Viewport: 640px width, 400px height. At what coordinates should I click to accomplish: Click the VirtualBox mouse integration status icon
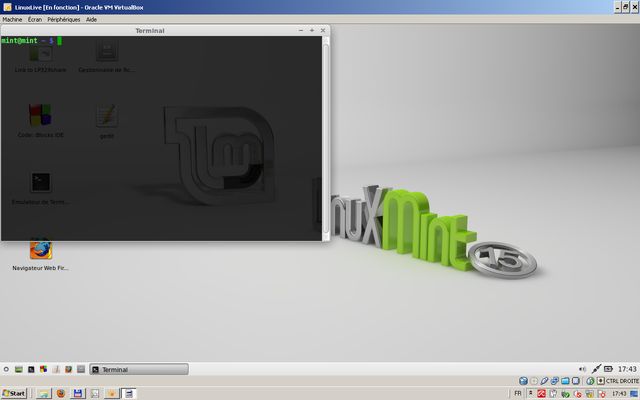(590, 381)
